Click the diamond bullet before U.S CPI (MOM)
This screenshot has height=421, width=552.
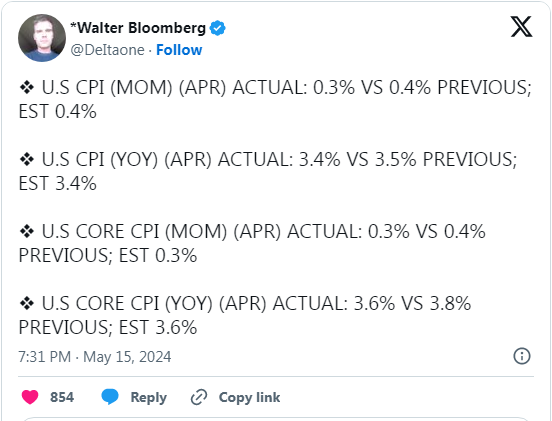27,87
